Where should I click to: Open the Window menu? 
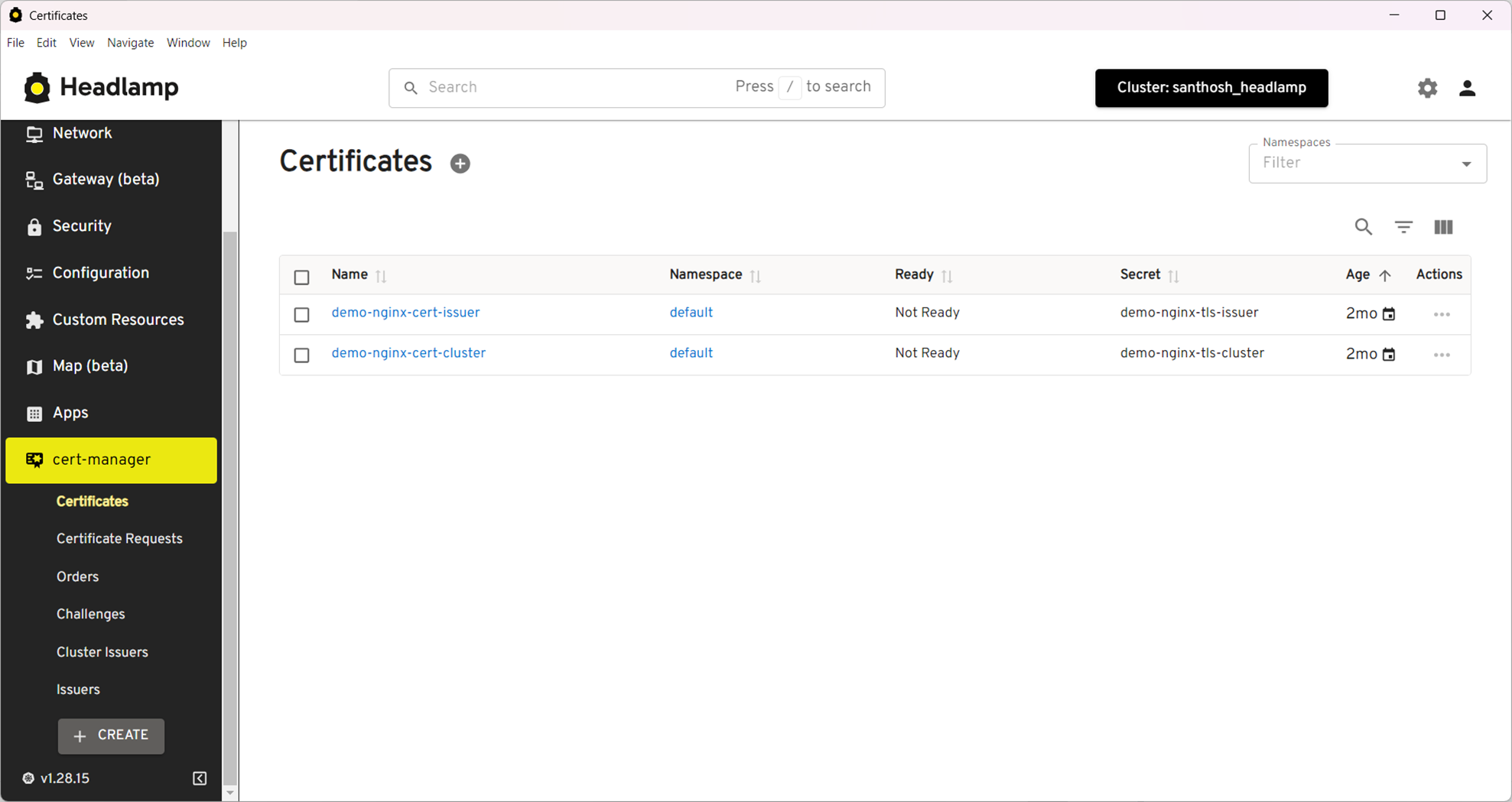point(188,43)
